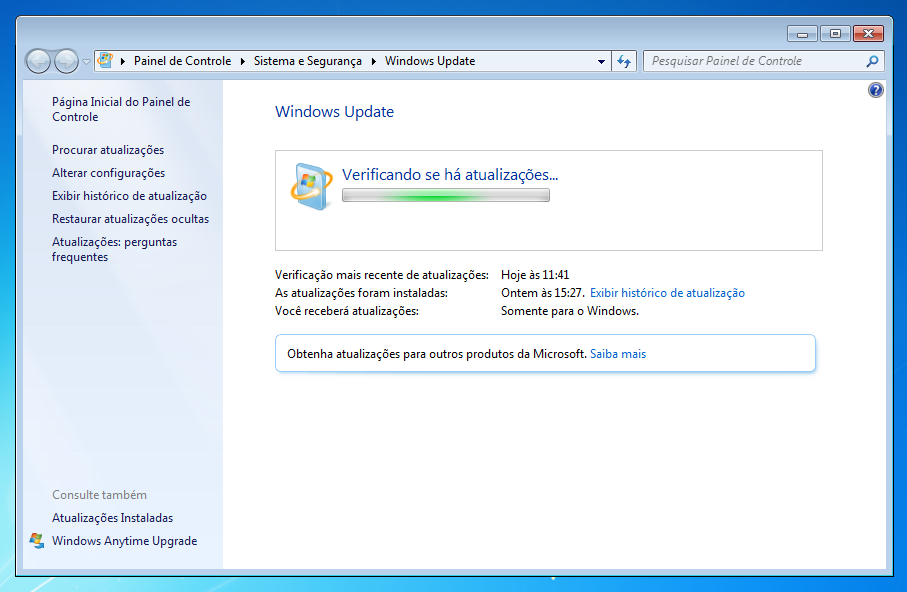Open Windows Anytime Upgrade link

click(x=124, y=541)
